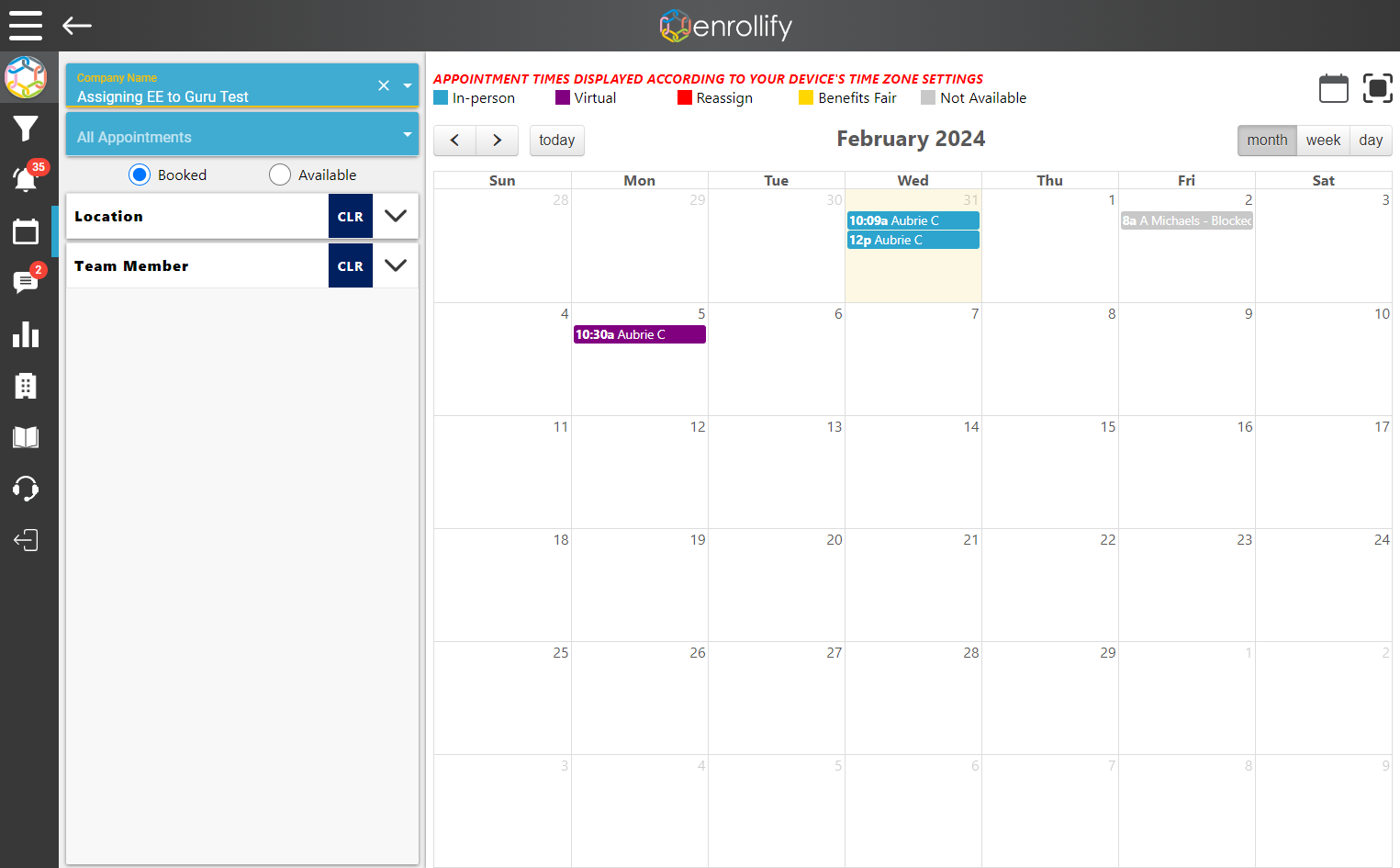Image resolution: width=1400 pixels, height=868 pixels.
Task: Select February 12 day cell
Action: [640, 472]
